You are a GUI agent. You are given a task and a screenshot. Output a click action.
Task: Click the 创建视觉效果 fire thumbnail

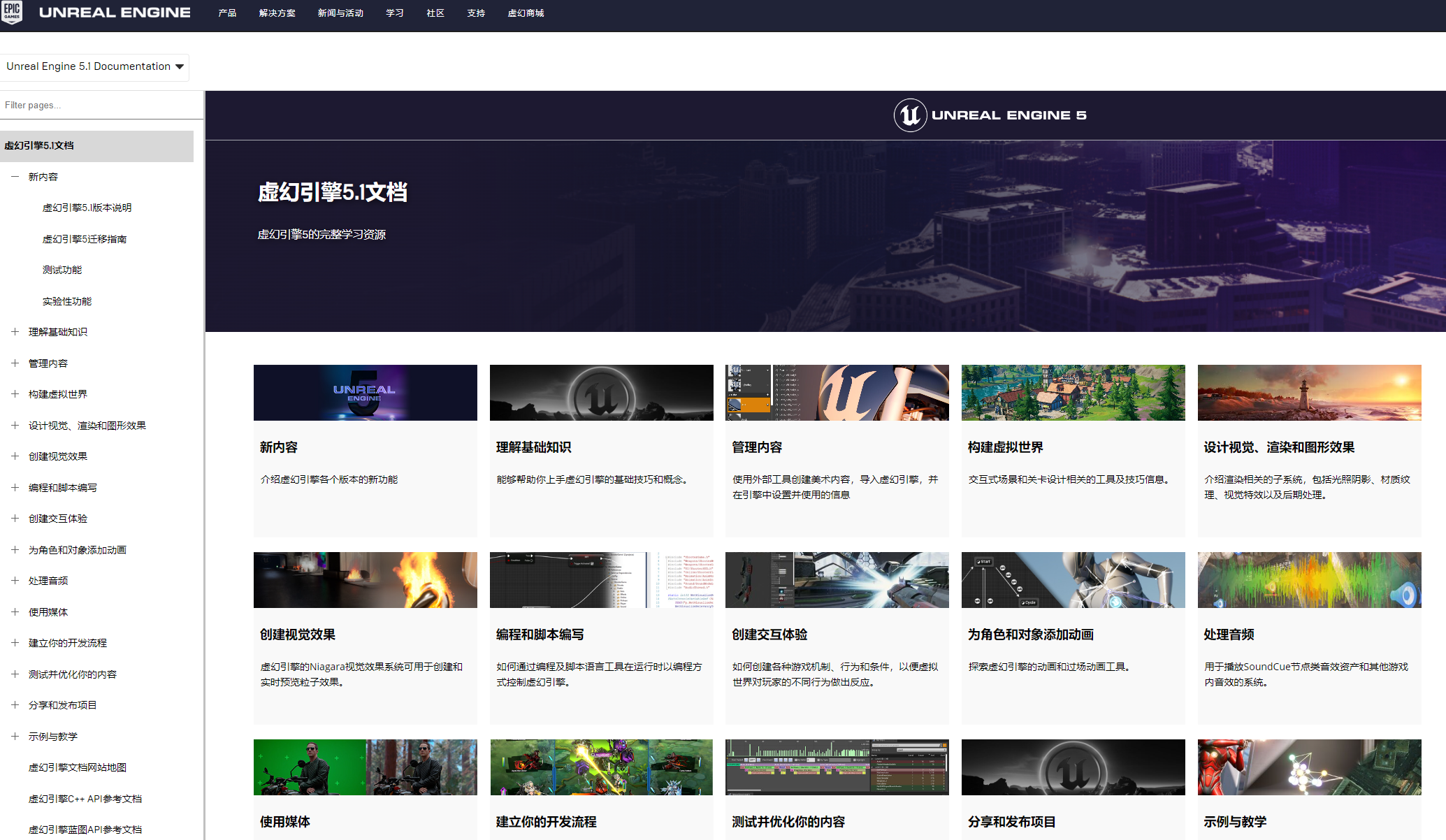tap(365, 580)
